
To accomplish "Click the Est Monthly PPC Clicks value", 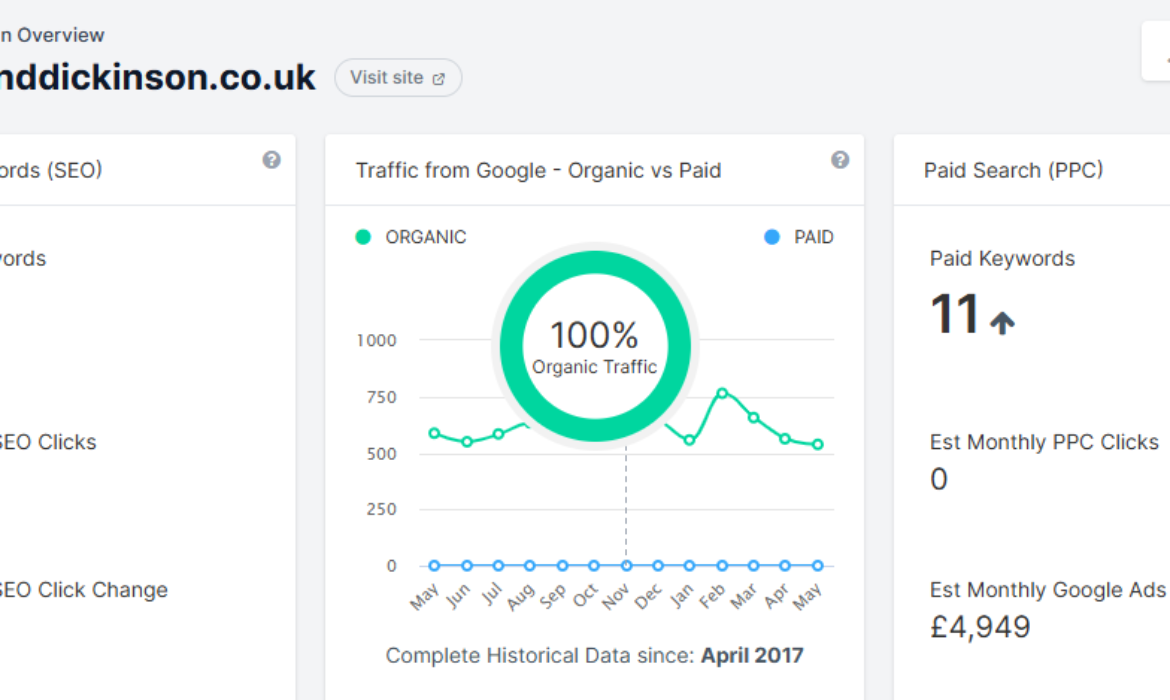I will point(939,479).
